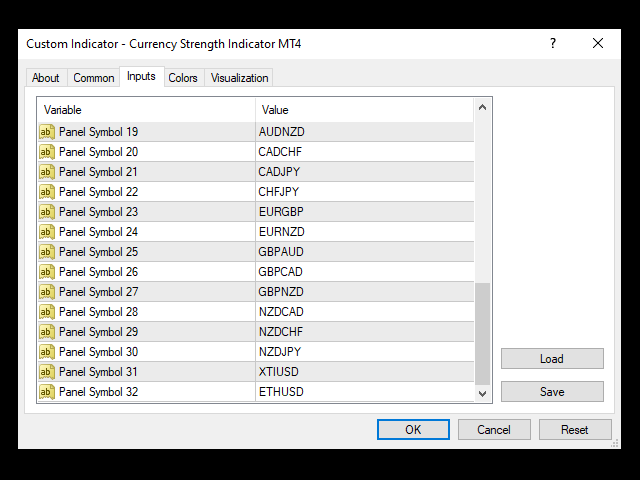Click the Variable column header
640x480 pixels.
[147, 110]
